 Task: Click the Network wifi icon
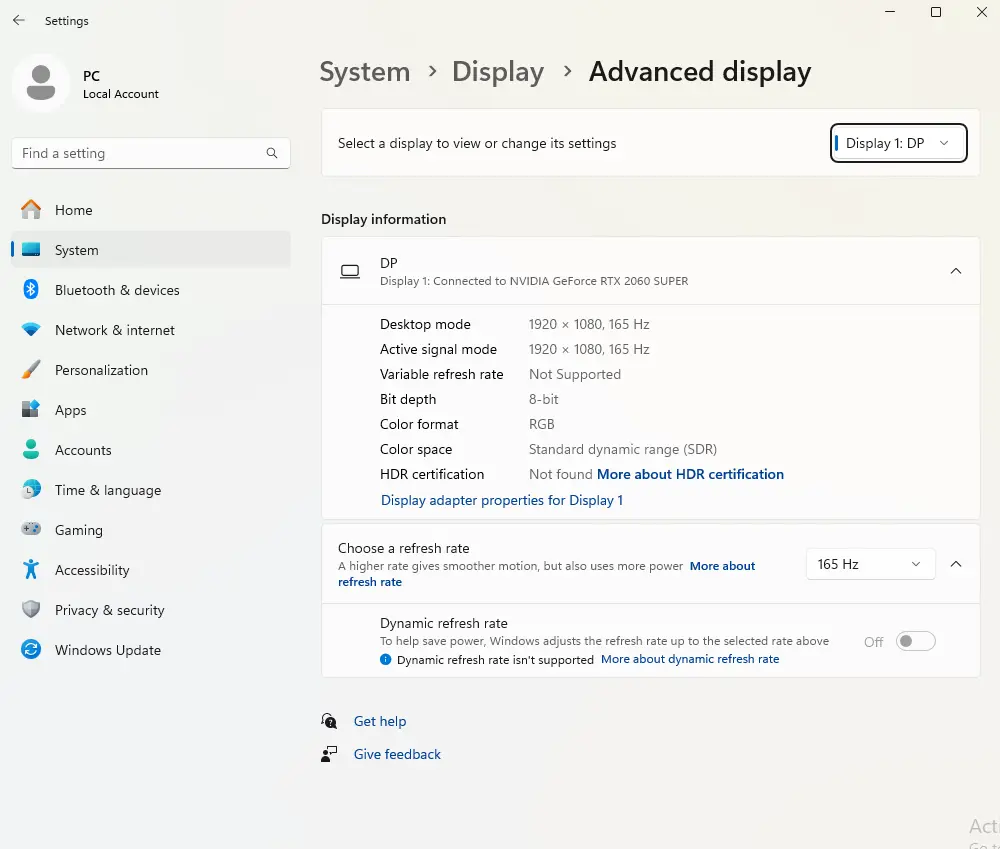tap(31, 330)
